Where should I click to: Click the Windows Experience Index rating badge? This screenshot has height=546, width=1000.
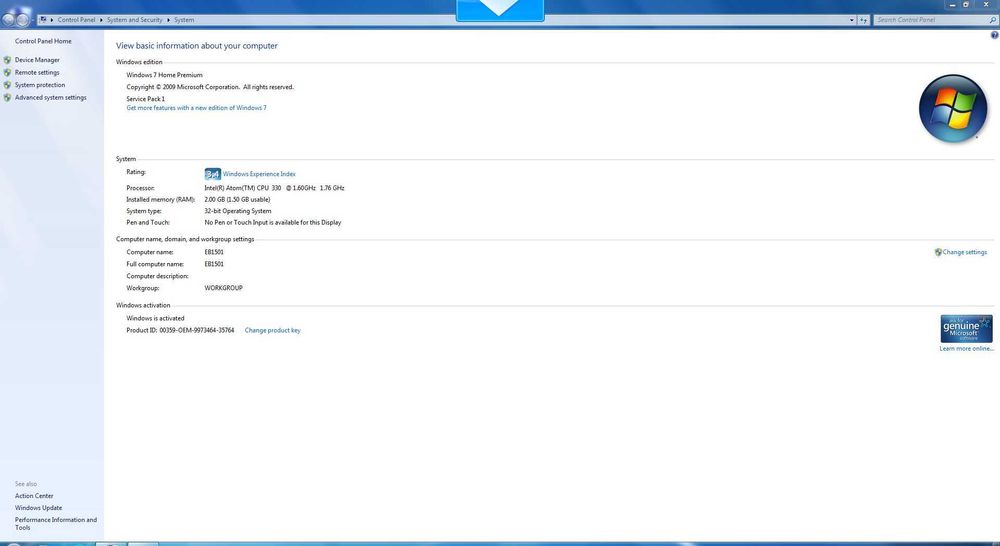coord(212,173)
